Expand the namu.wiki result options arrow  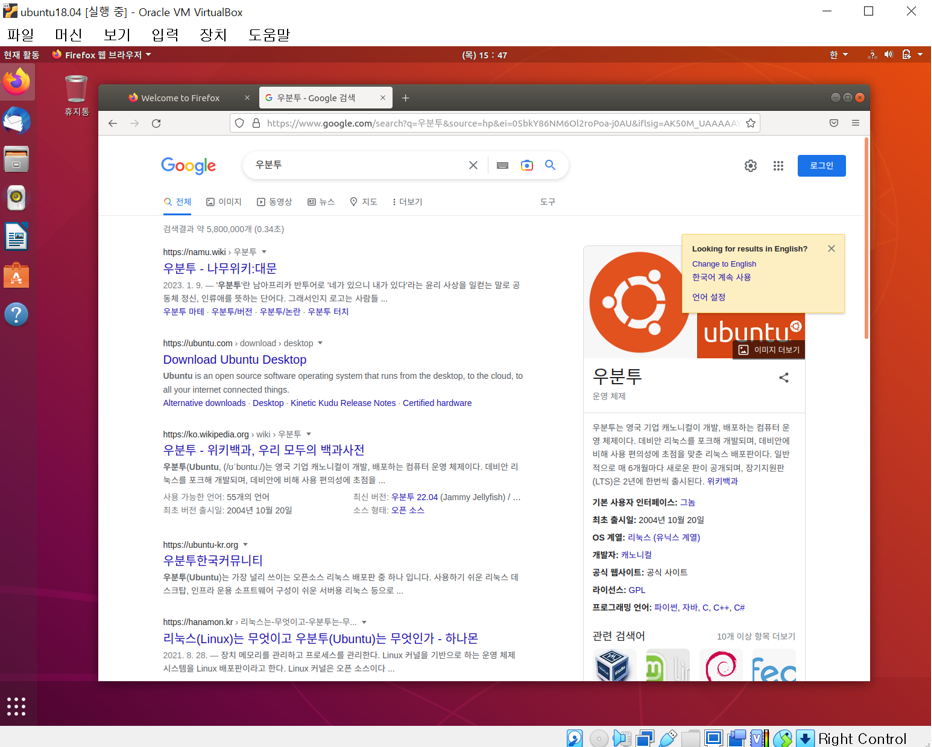click(x=264, y=252)
